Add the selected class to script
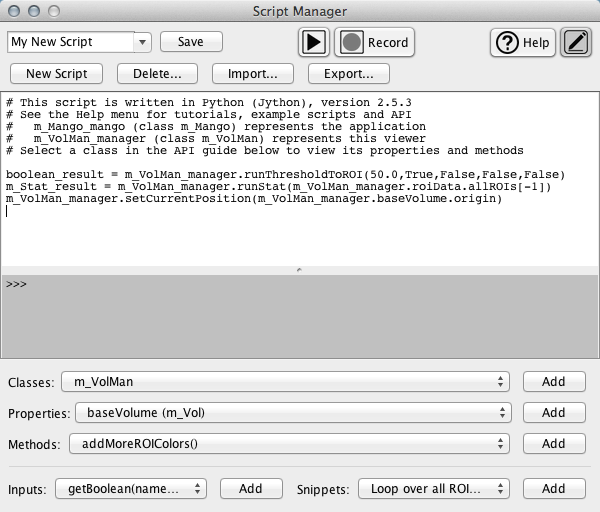This screenshot has height=512, width=600. tap(554, 381)
